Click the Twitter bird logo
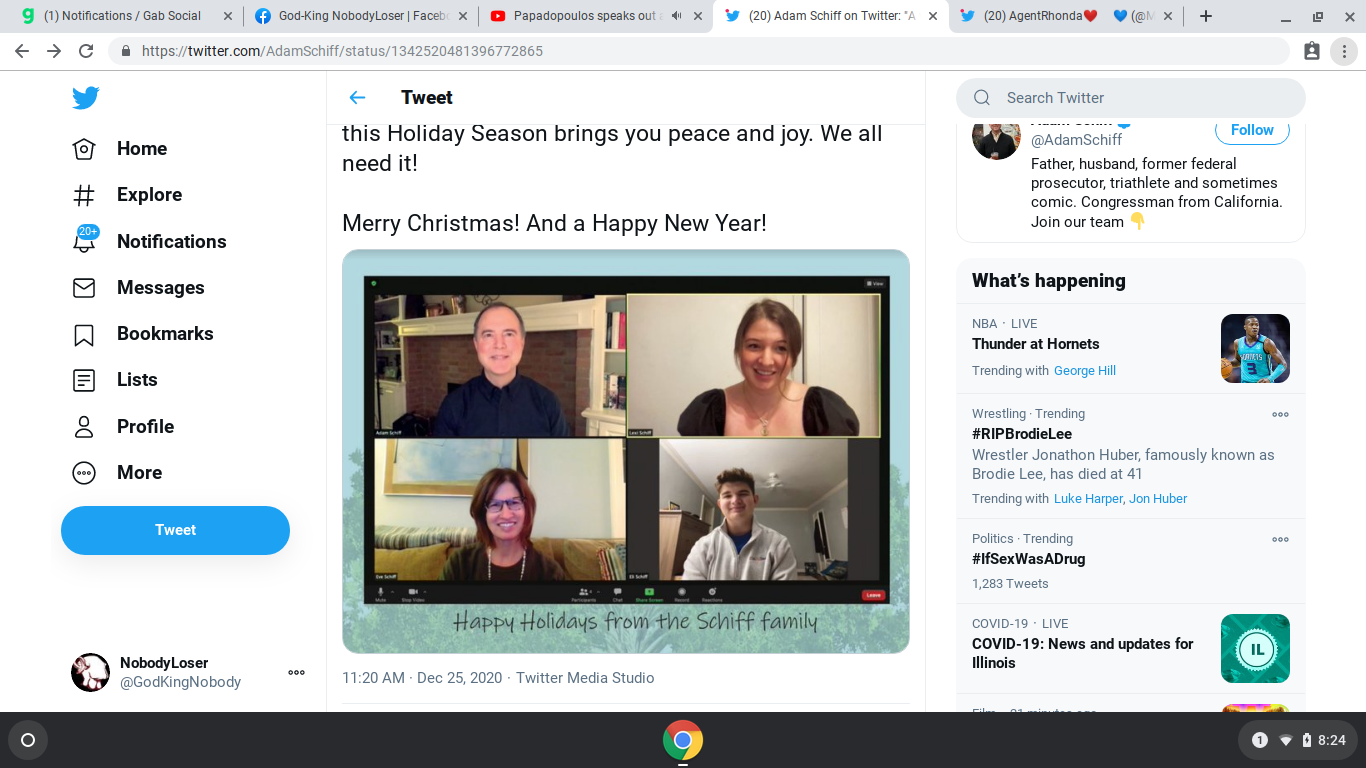 click(85, 98)
